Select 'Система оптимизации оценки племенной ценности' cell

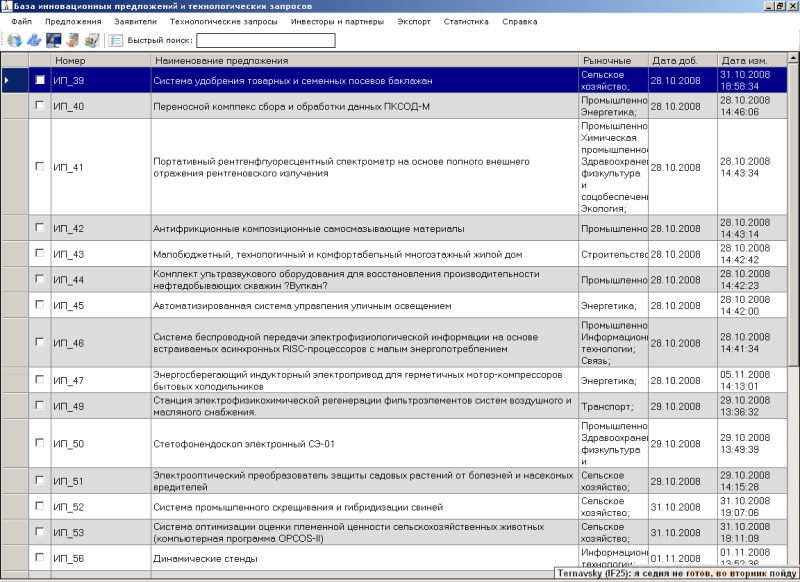[365, 533]
